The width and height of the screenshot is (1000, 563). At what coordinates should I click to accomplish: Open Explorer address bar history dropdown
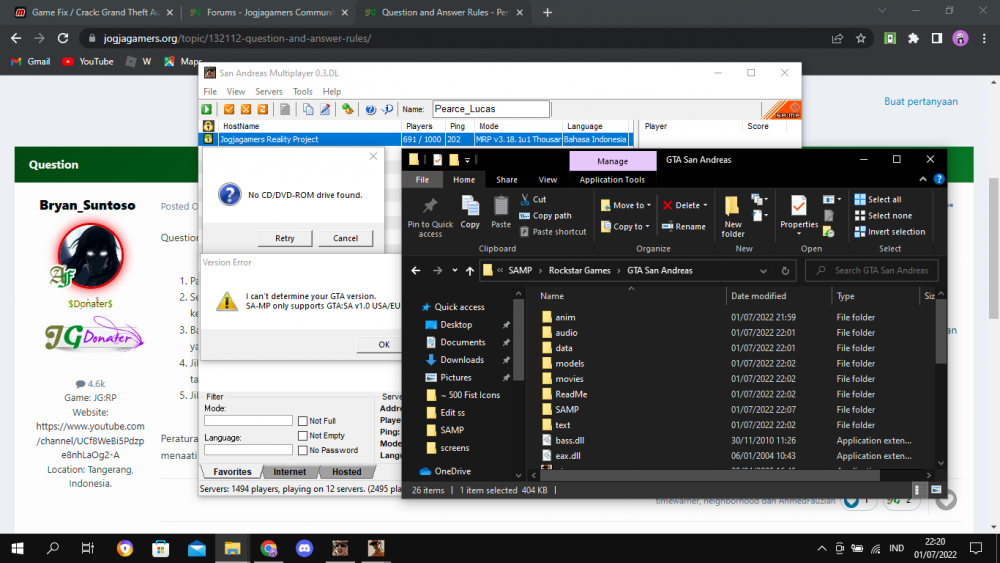point(763,270)
